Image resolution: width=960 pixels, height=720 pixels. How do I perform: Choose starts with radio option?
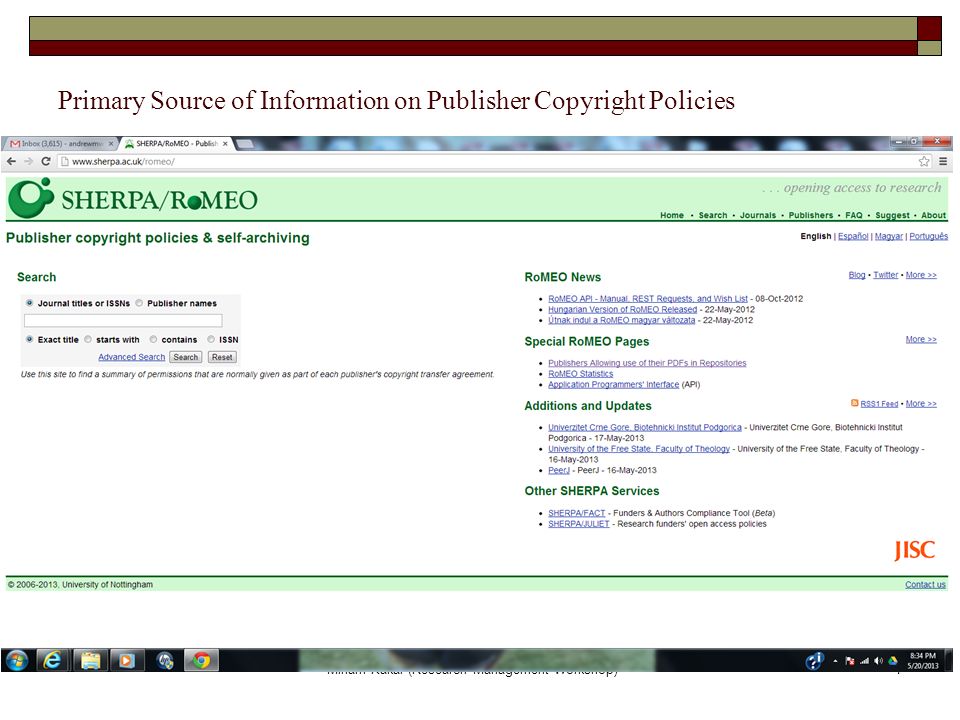[x=88, y=339]
